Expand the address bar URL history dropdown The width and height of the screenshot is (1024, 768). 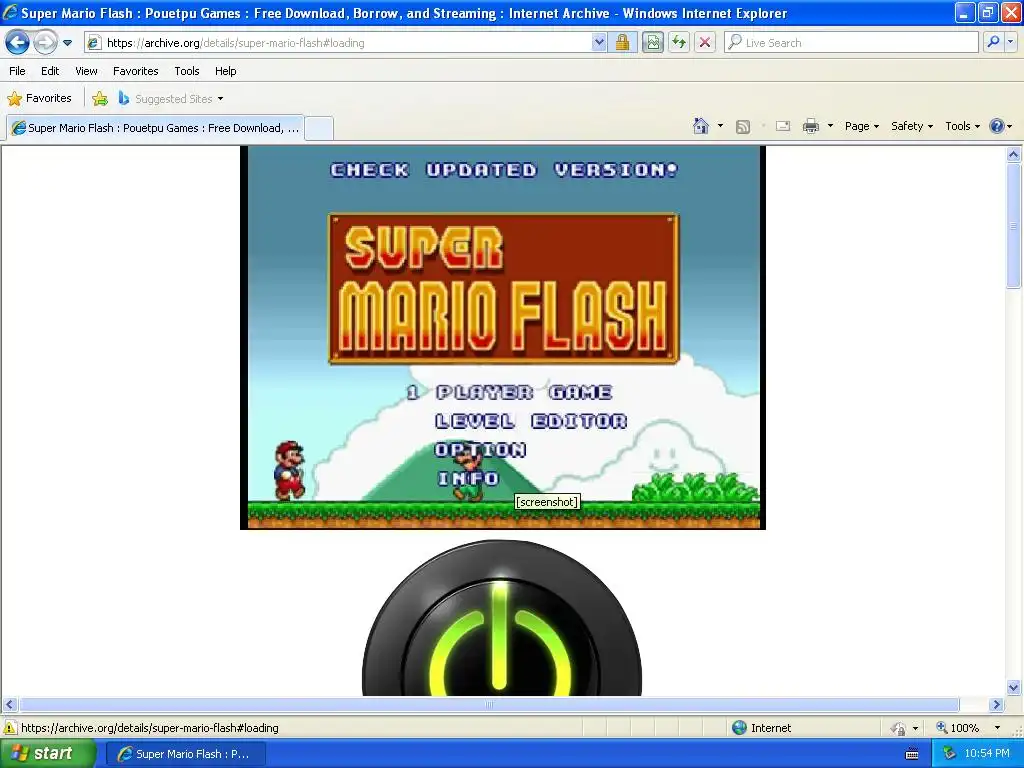tap(599, 43)
